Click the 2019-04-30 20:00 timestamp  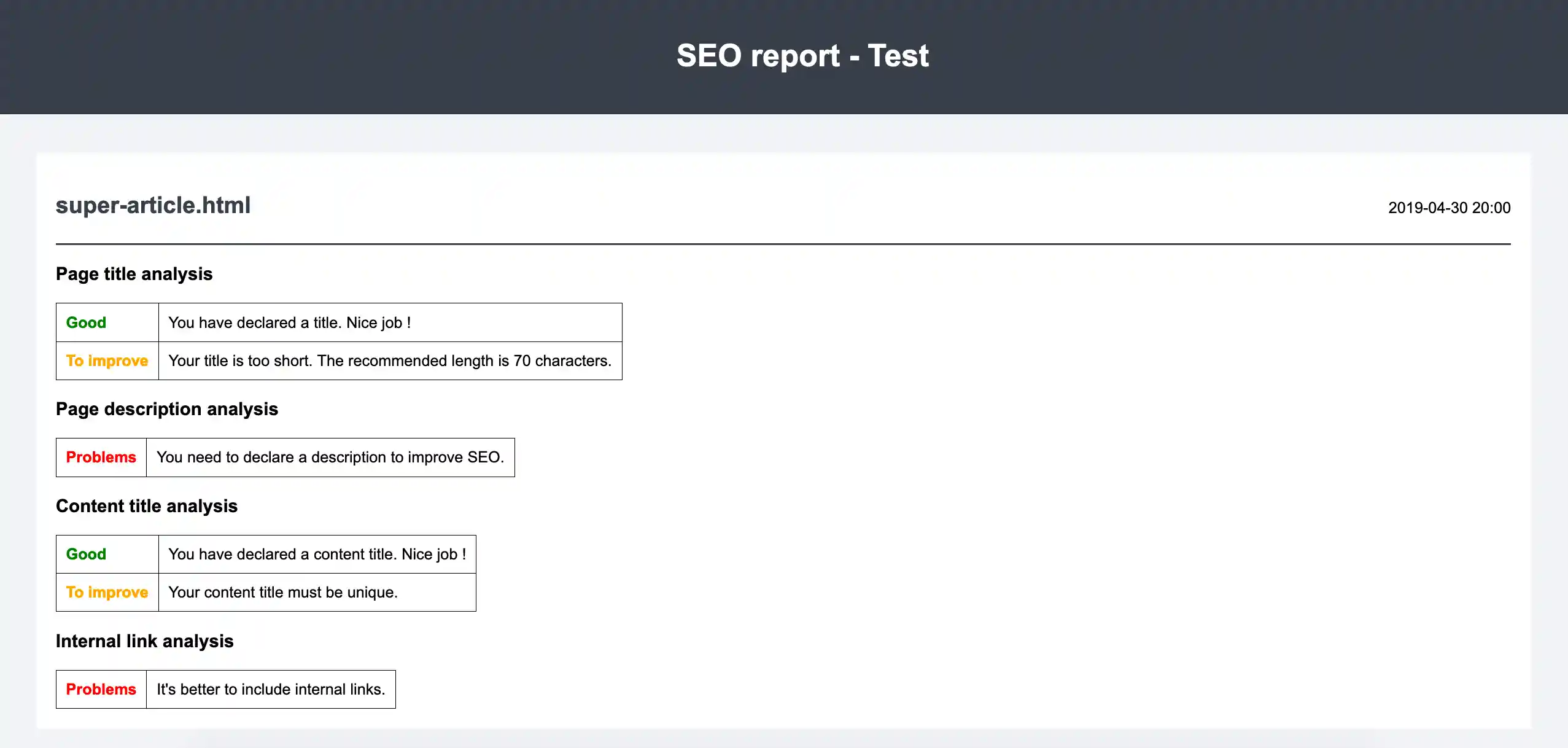(x=1448, y=208)
